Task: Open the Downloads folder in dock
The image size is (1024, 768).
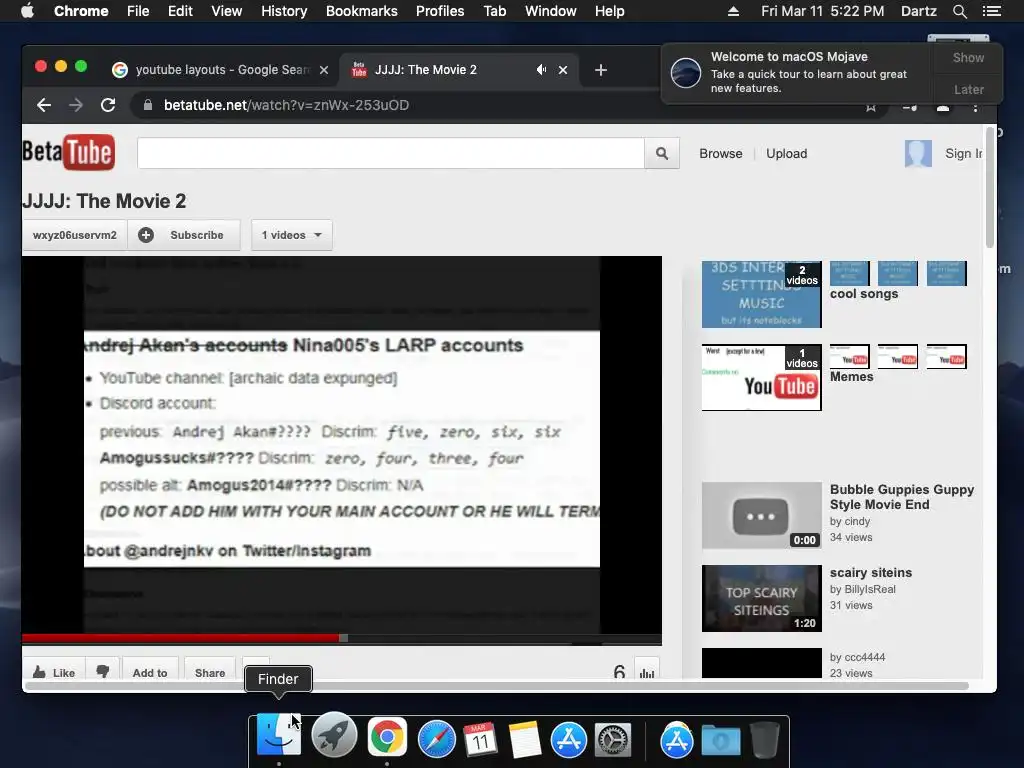Action: [x=720, y=739]
